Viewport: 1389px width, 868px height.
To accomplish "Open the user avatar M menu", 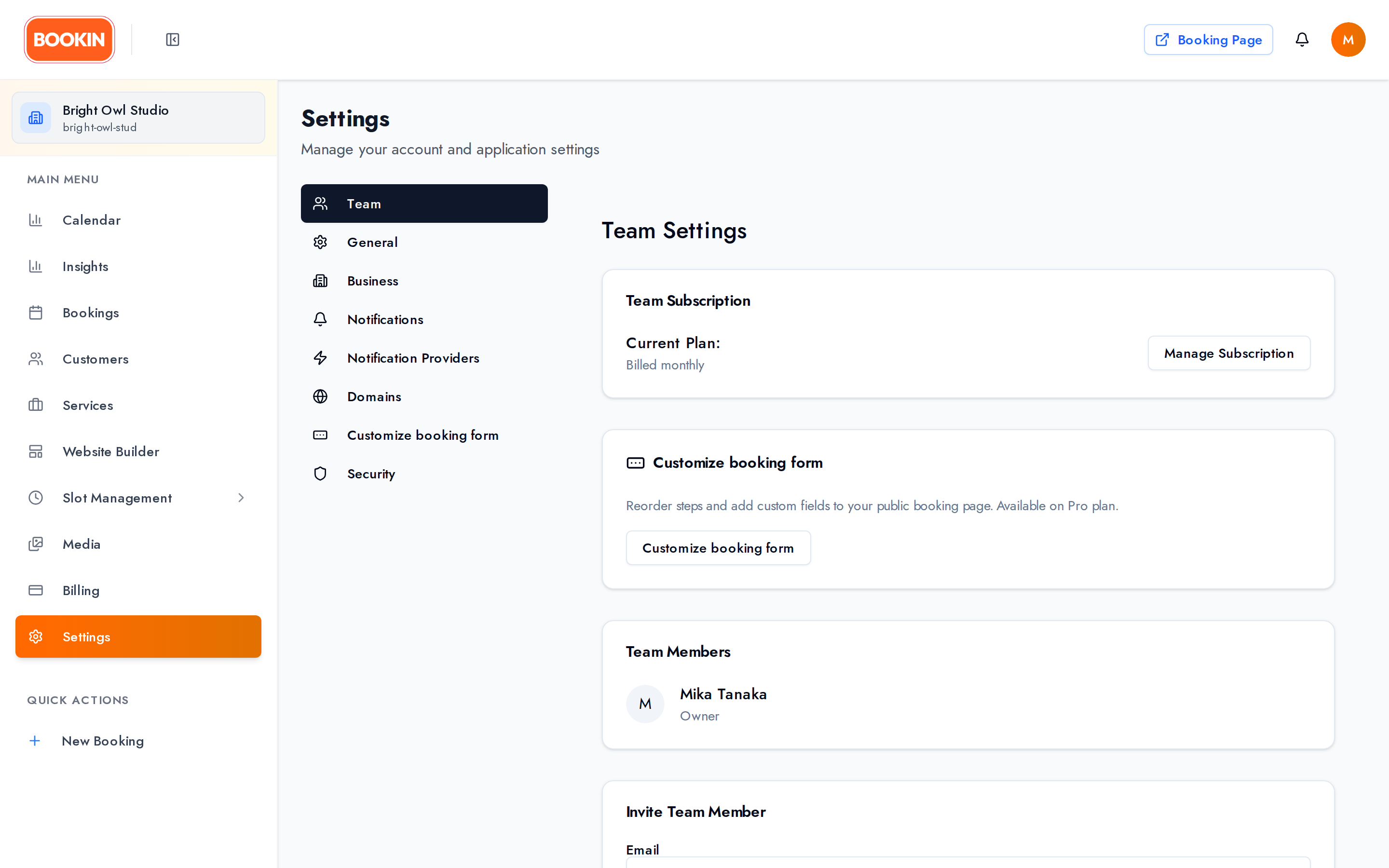I will 1348,40.
